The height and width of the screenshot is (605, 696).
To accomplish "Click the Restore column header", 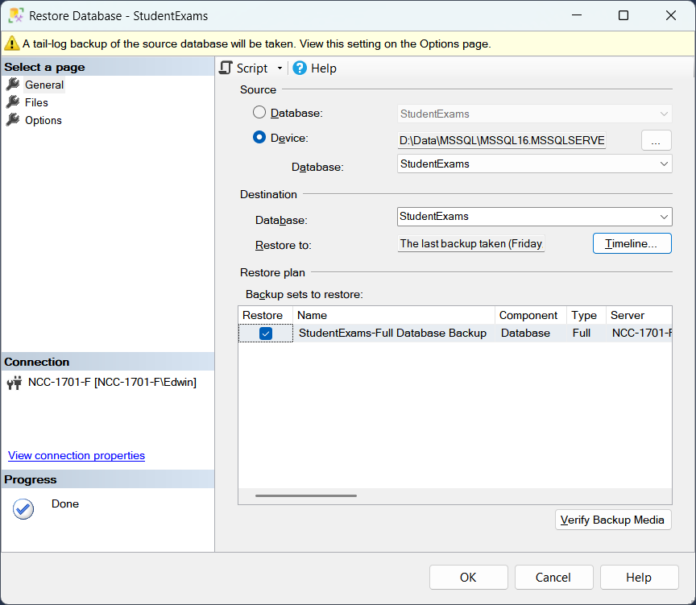I will [x=265, y=315].
